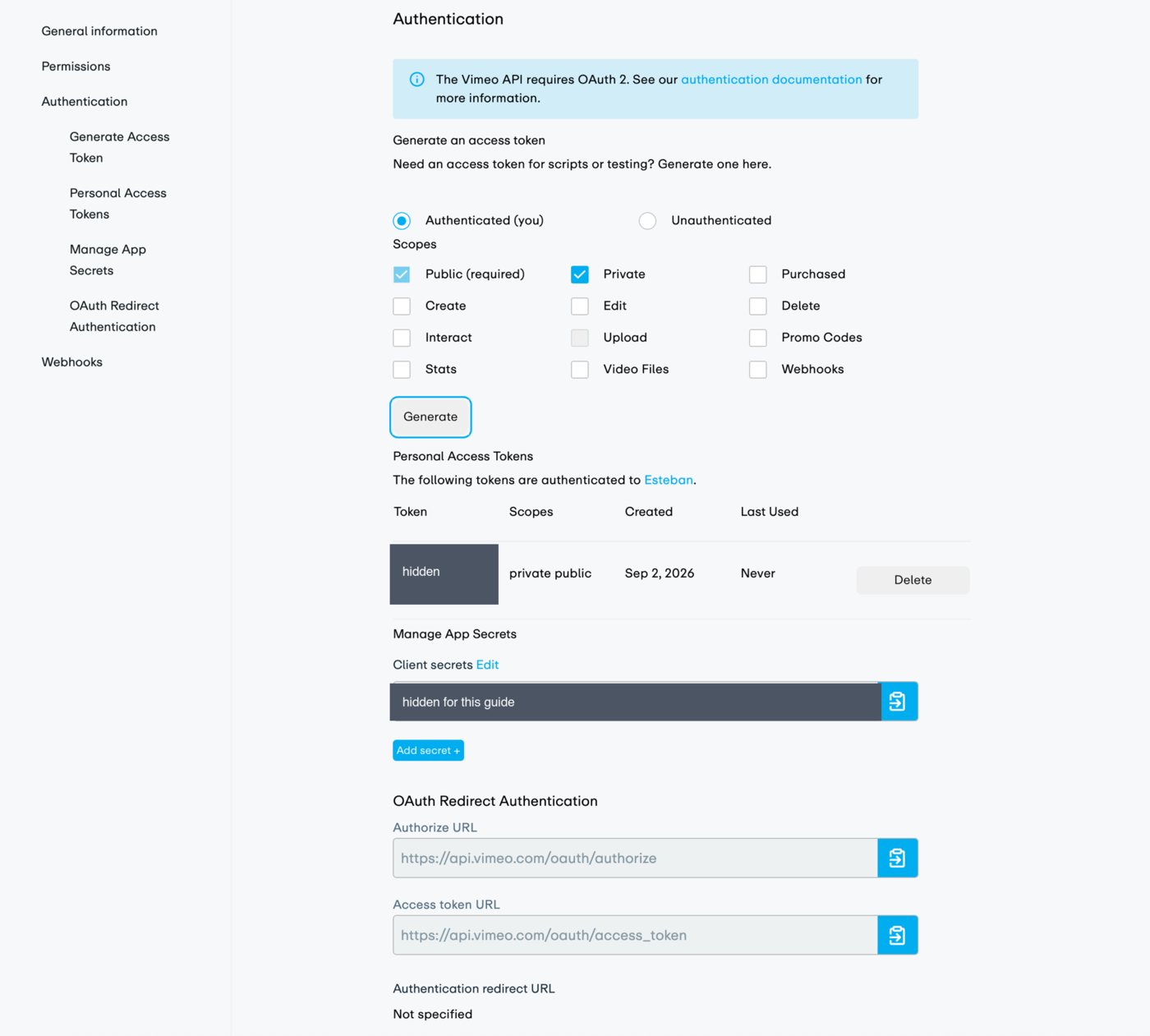Tick the Edit scope checkbox
The image size is (1150, 1036).
580,306
